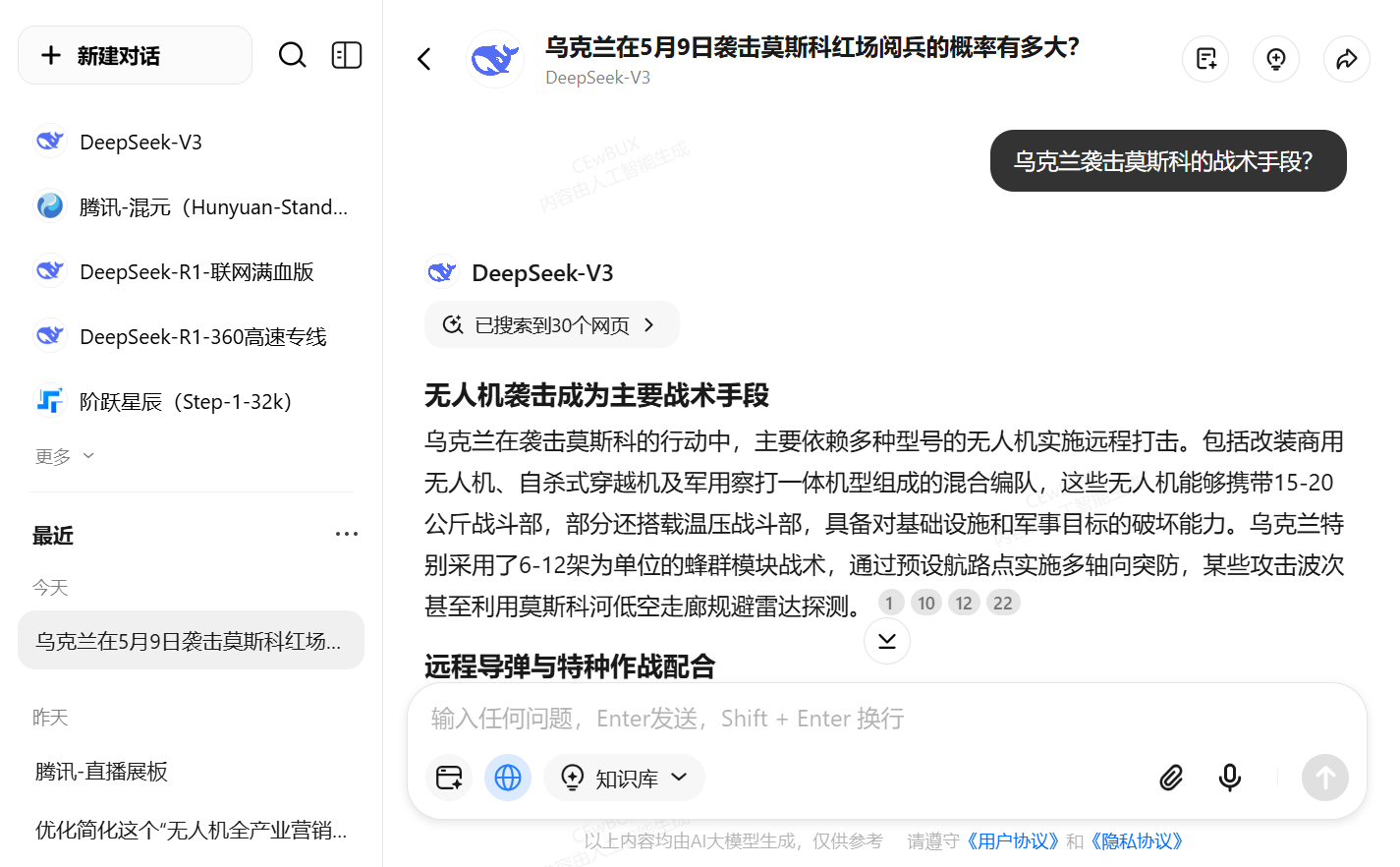1400x867 pixels.
Task: Click the share arrow icon
Action: (x=1347, y=59)
